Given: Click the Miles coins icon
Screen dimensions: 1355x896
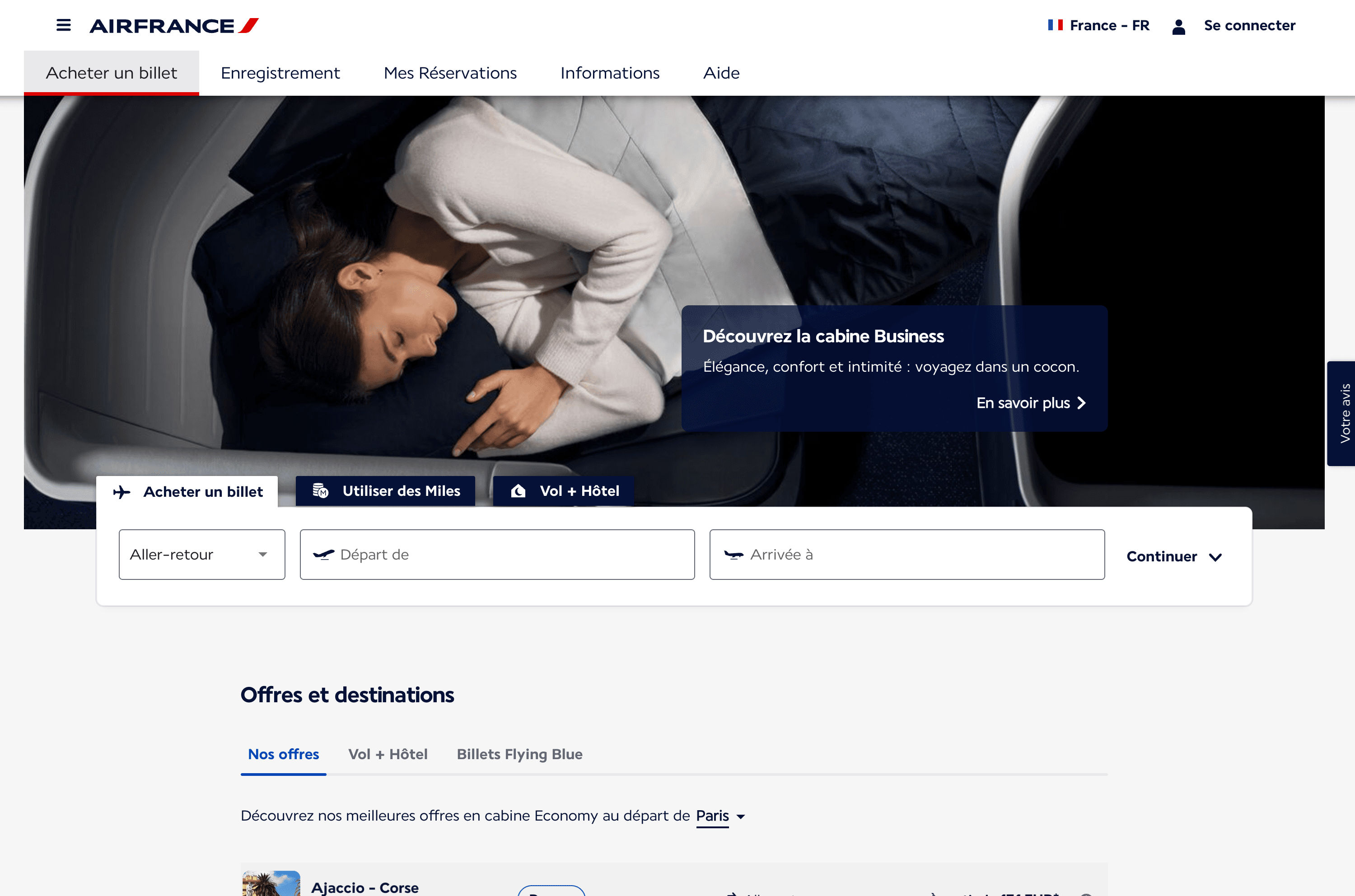Looking at the screenshot, I should (321, 491).
